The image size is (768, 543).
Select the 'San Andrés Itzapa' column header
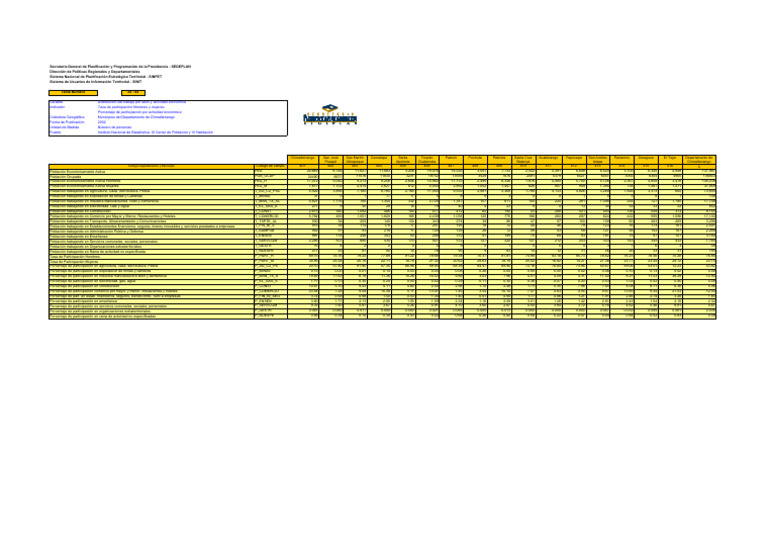coord(598,160)
